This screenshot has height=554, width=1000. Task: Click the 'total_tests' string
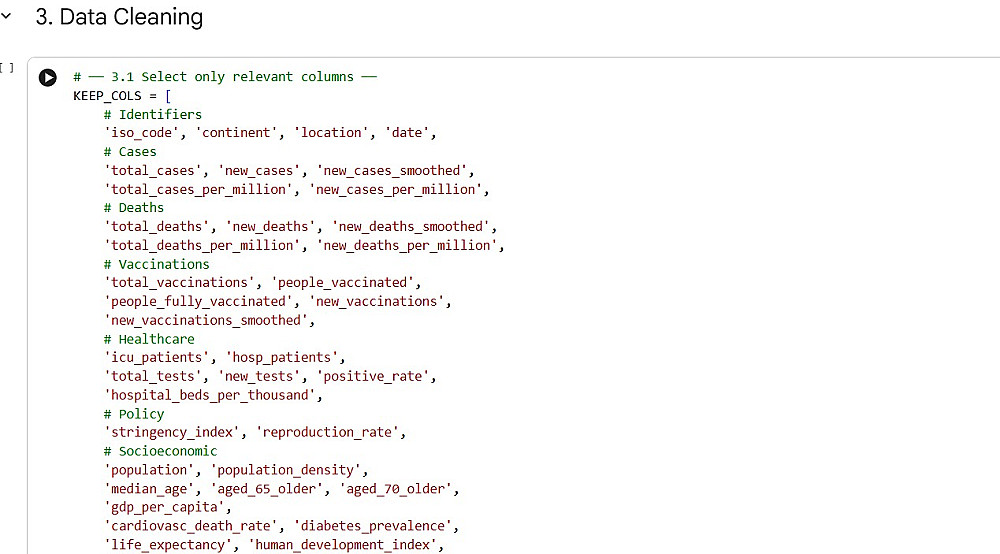(153, 376)
